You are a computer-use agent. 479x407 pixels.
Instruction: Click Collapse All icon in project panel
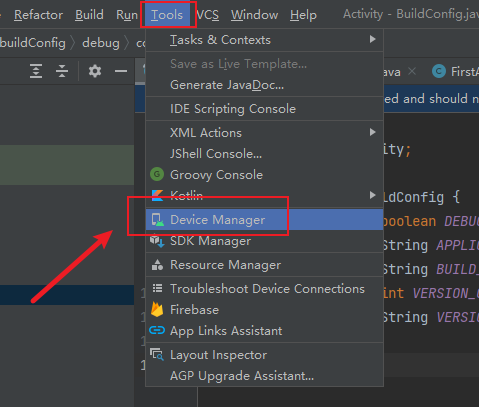[62, 71]
